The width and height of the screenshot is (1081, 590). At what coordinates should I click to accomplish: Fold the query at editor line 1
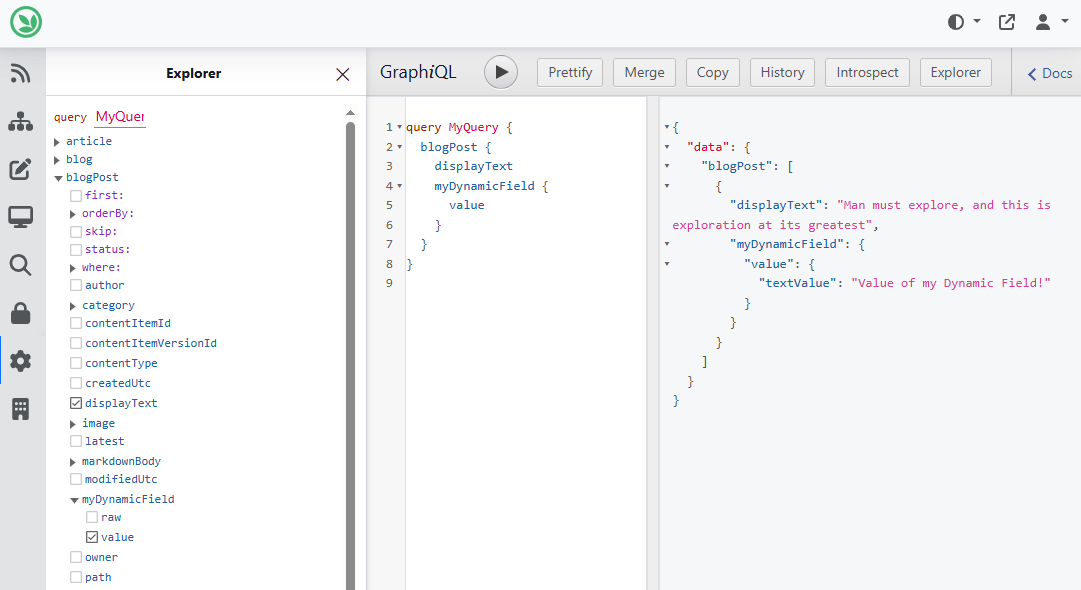pyautogui.click(x=400, y=128)
